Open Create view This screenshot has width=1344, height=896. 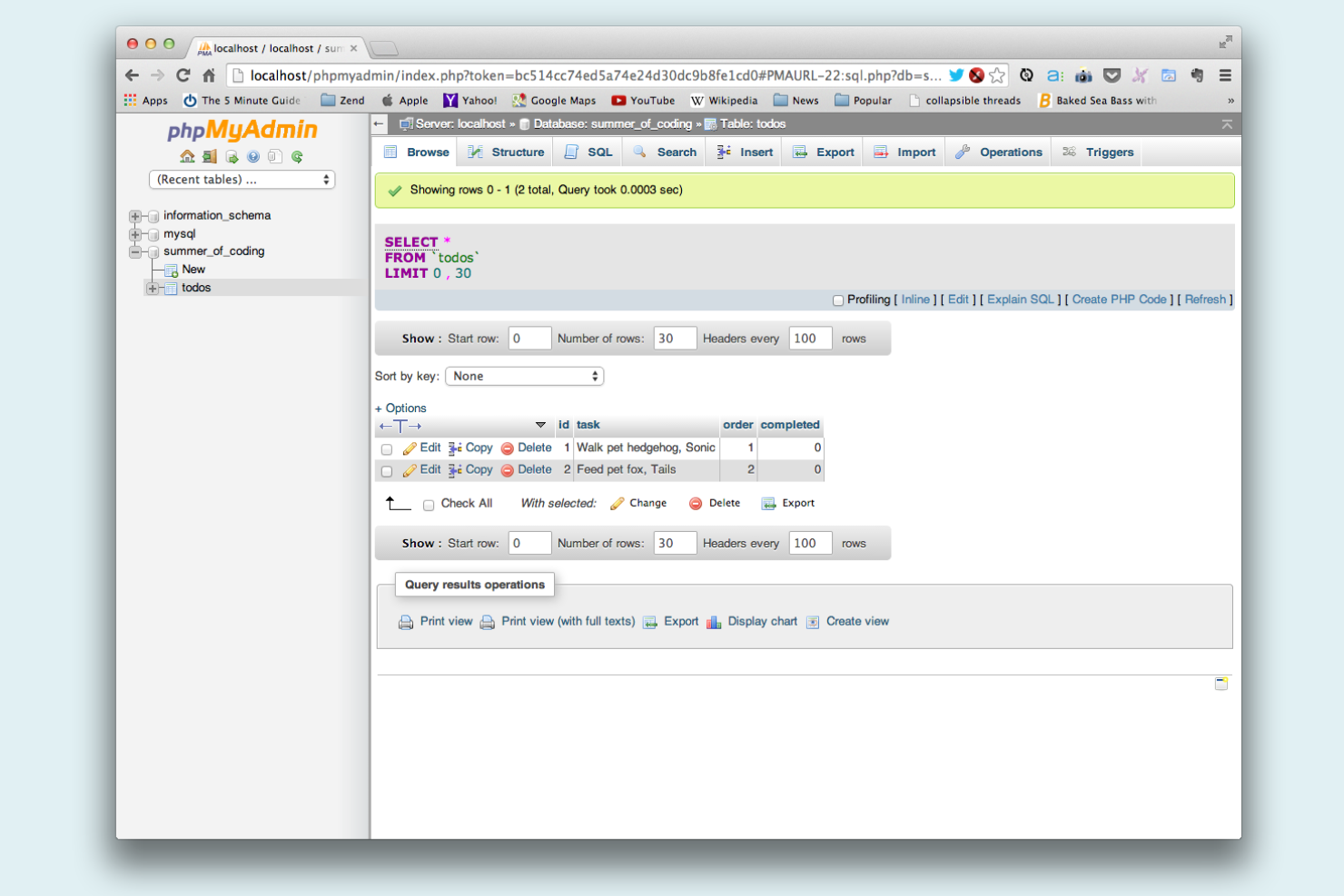(855, 621)
